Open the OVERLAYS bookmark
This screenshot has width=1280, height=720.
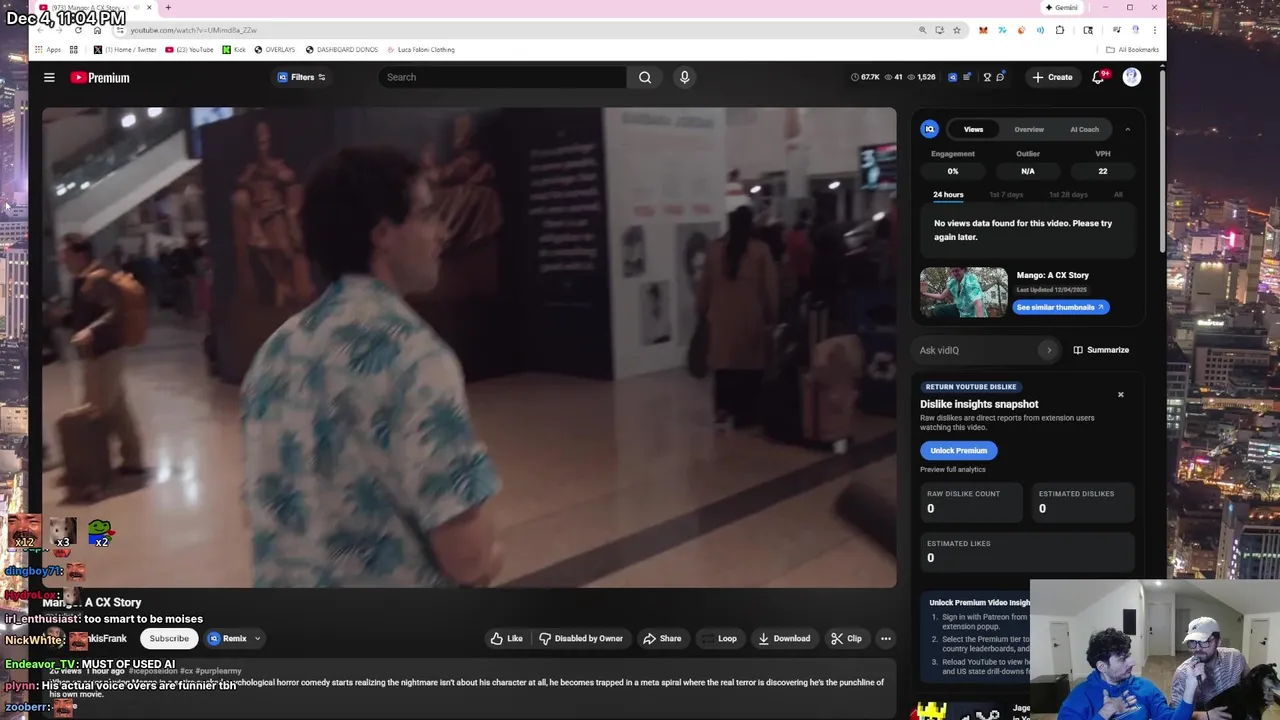pyautogui.click(x=274, y=49)
